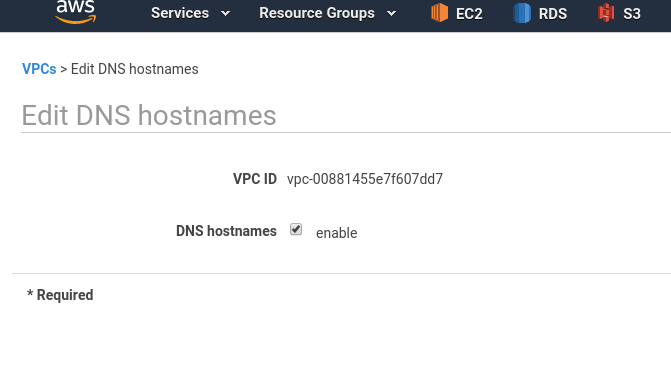The height and width of the screenshot is (373, 671).
Task: Click the 'Edit DNS hostnames' breadcrumb text
Action: point(134,69)
